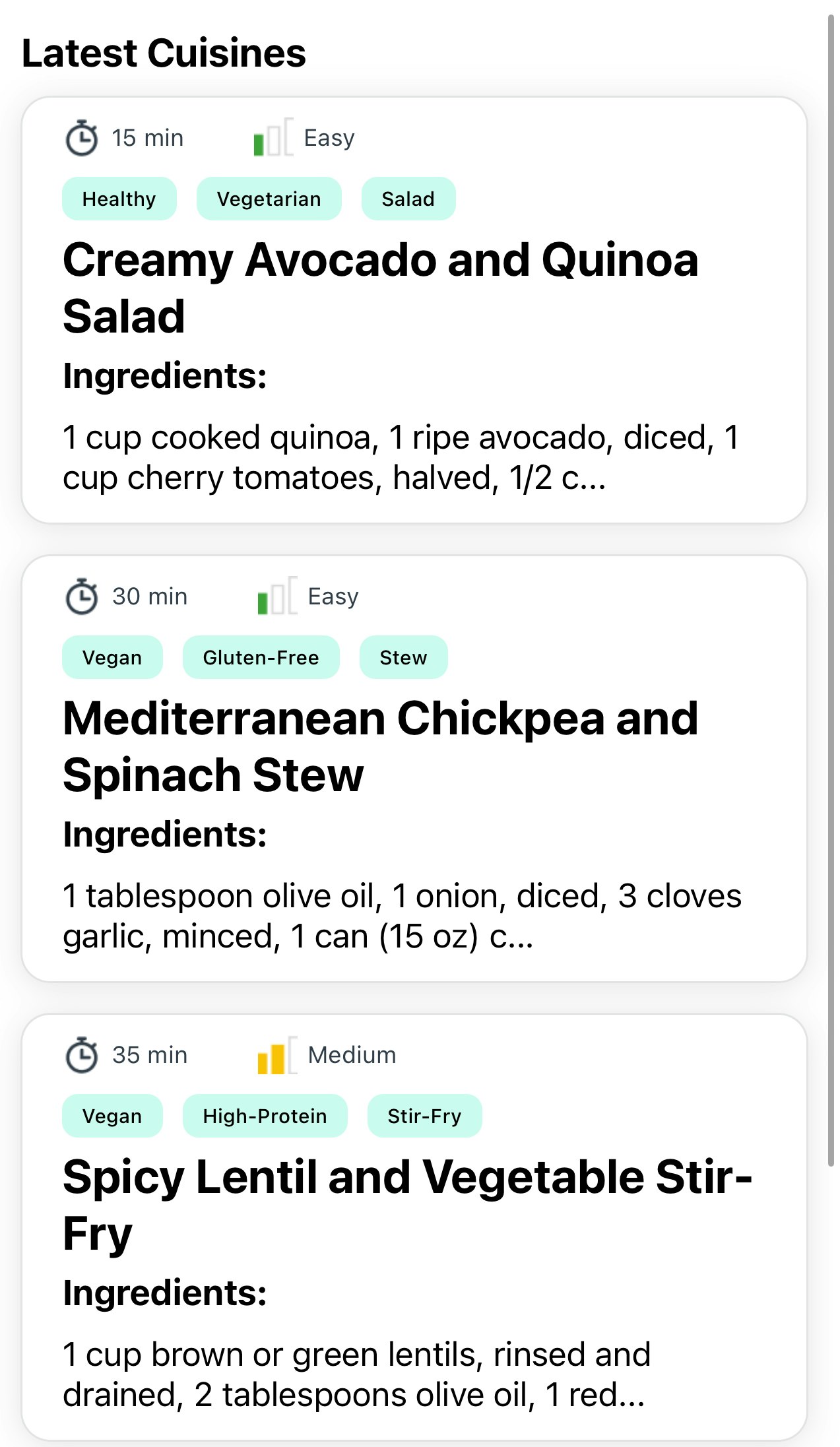This screenshot has height=1447, width=840.
Task: Click the truncated quinoa salad ingredients text
Action: click(401, 457)
